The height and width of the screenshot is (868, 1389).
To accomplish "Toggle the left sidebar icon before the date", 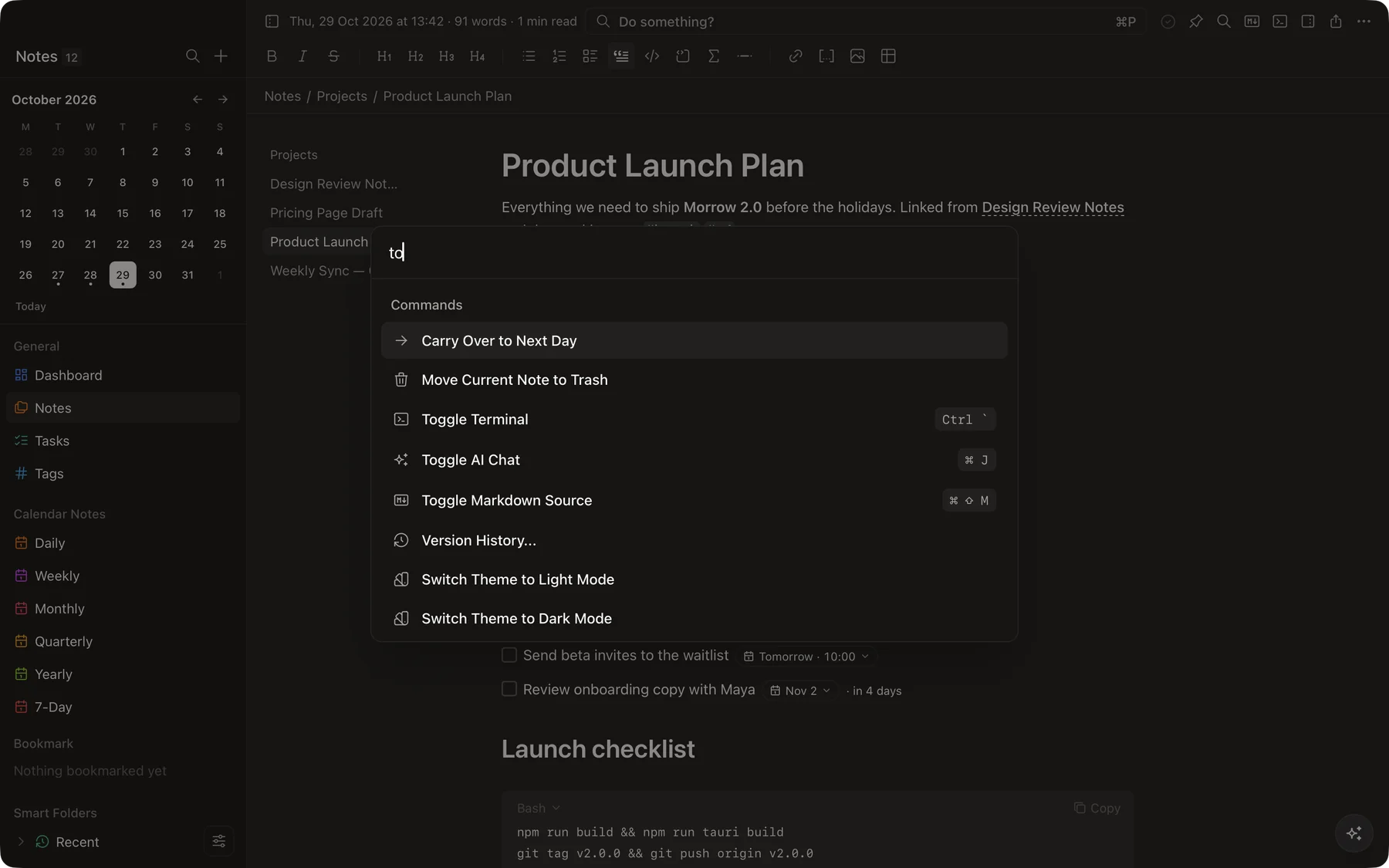I will click(272, 22).
